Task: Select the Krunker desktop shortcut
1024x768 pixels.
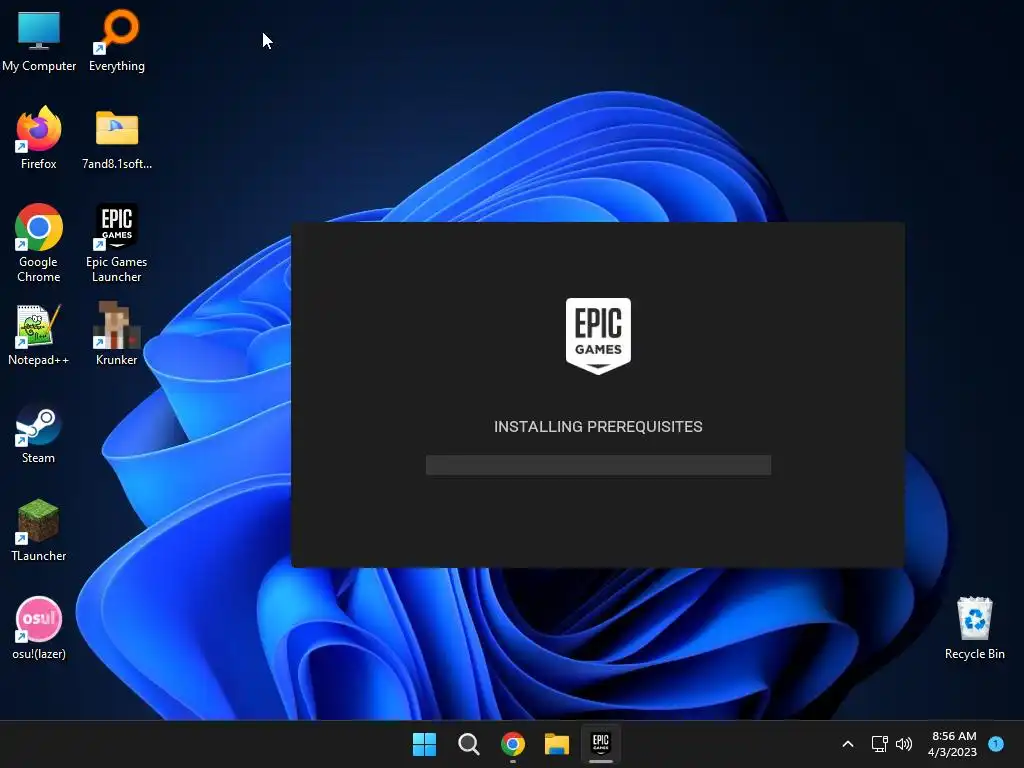Action: 117,334
